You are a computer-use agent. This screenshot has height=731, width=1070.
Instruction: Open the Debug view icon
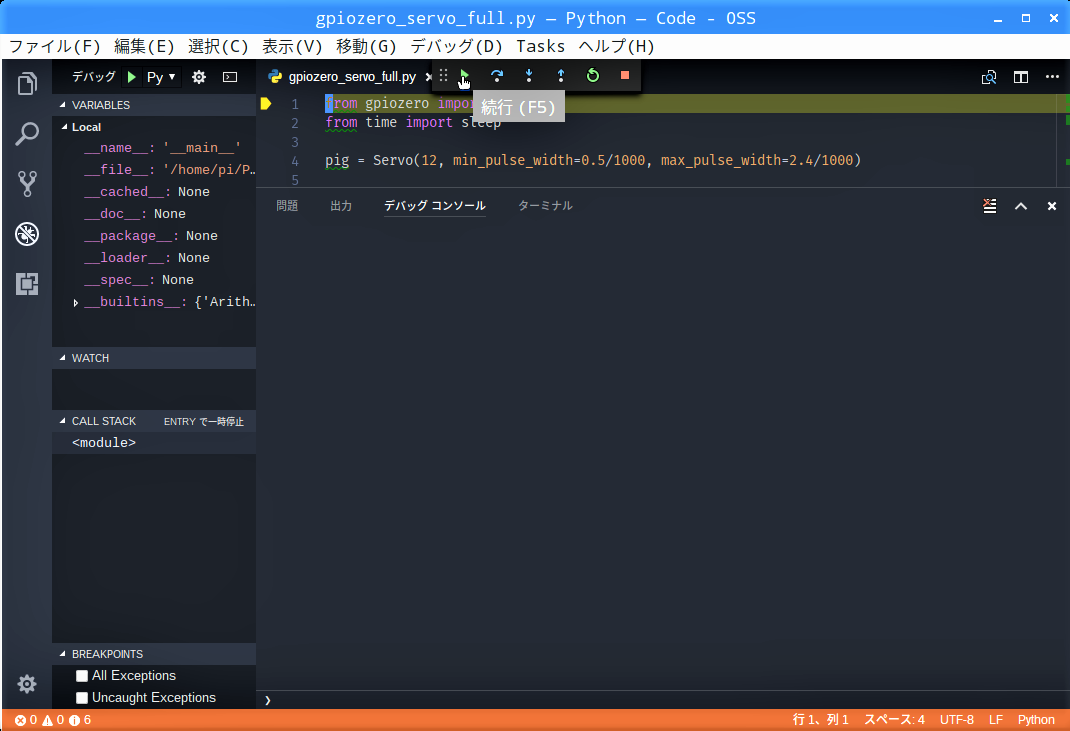[27, 234]
